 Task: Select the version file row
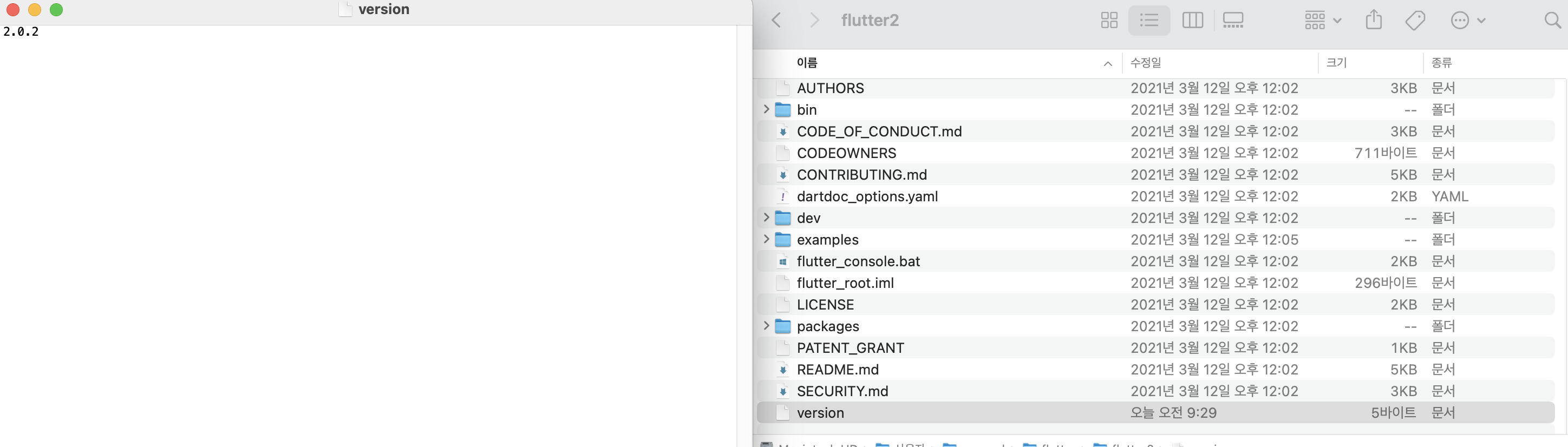coord(1155,413)
